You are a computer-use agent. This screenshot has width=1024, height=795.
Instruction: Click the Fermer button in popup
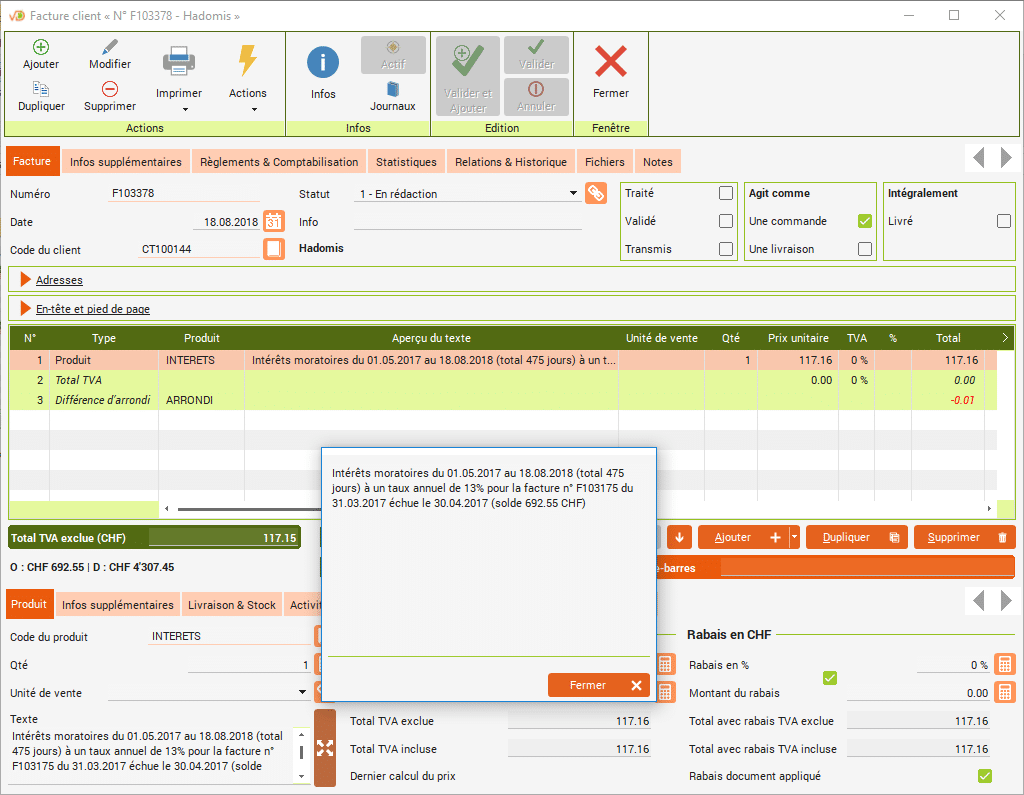[x=598, y=685]
